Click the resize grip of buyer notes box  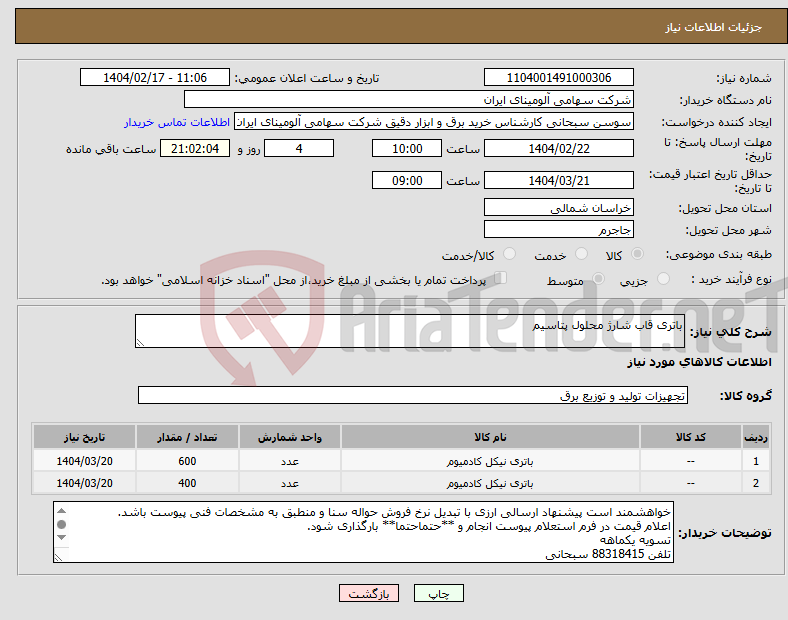pyautogui.click(x=58, y=557)
